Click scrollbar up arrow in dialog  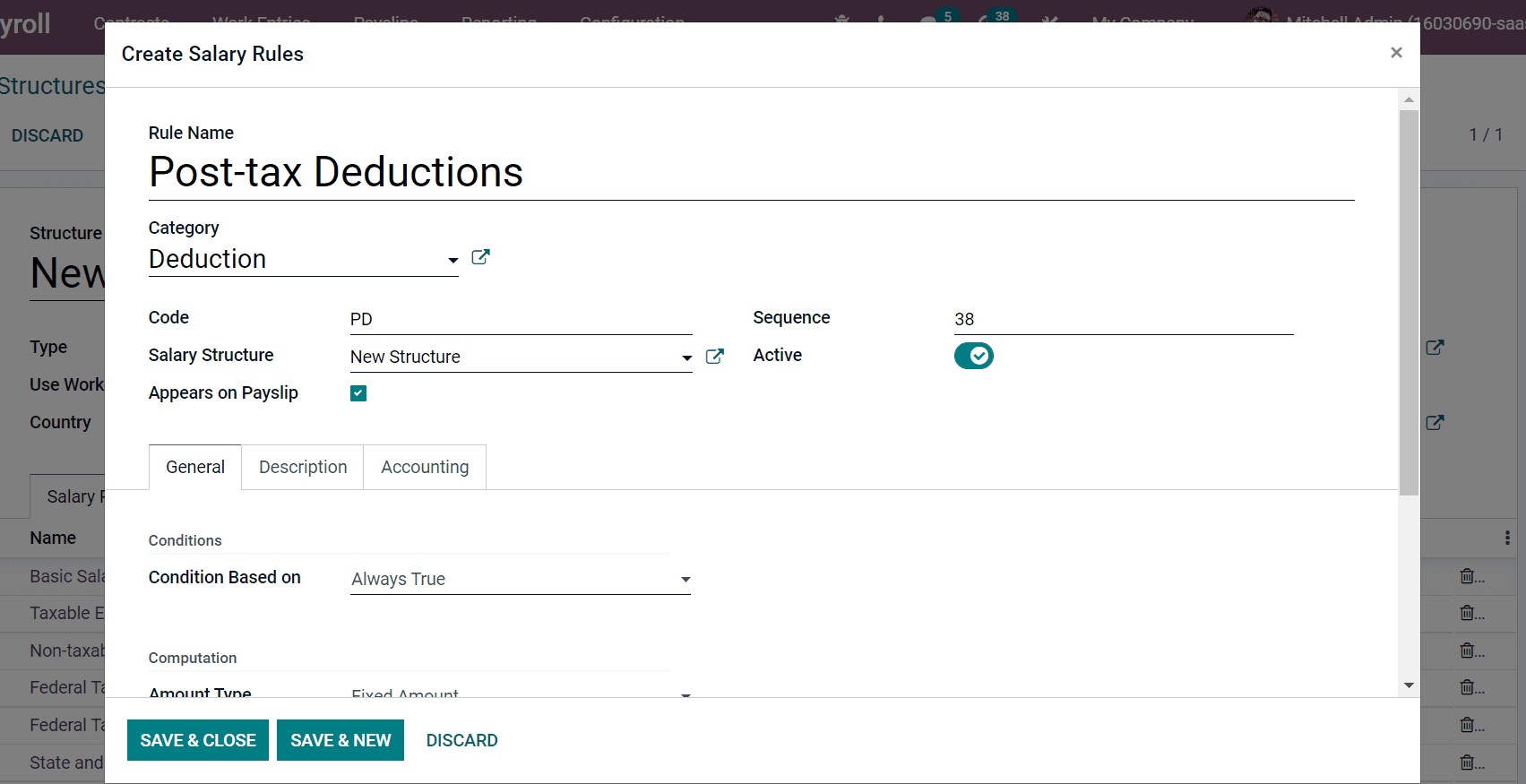coord(1409,99)
